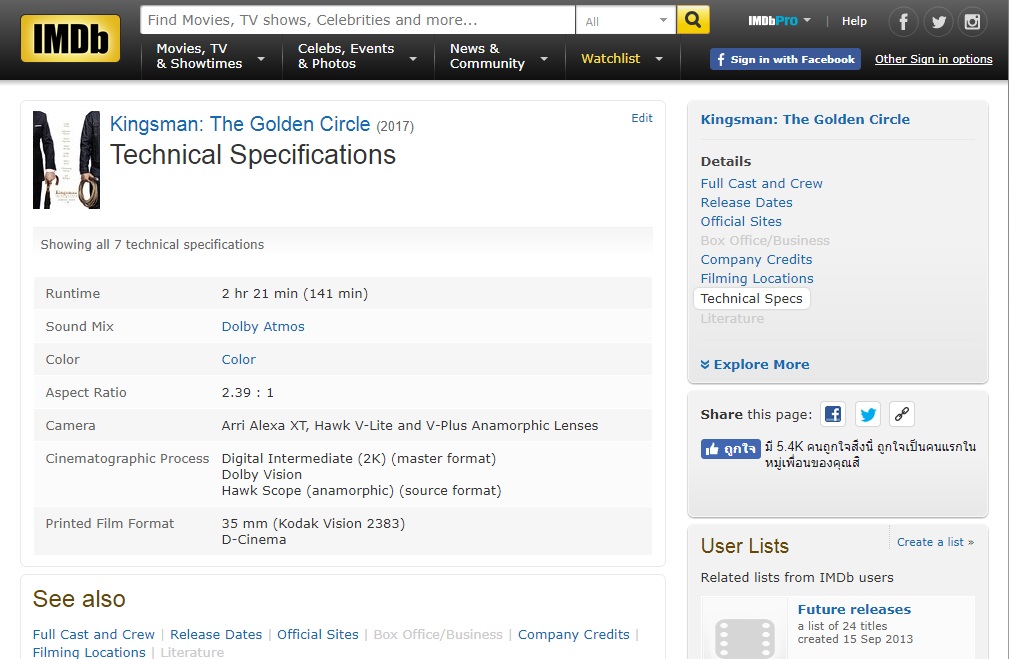Open IMDb Facebook page icon in header
1009x659 pixels.
point(903,23)
